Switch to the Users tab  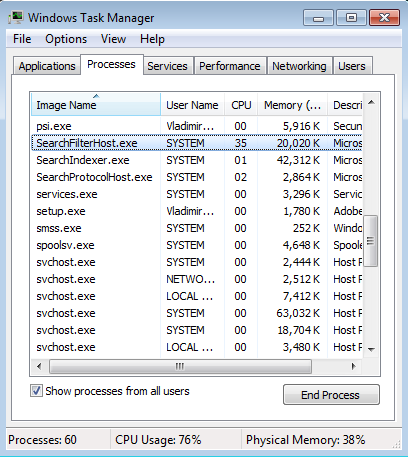coord(352,66)
